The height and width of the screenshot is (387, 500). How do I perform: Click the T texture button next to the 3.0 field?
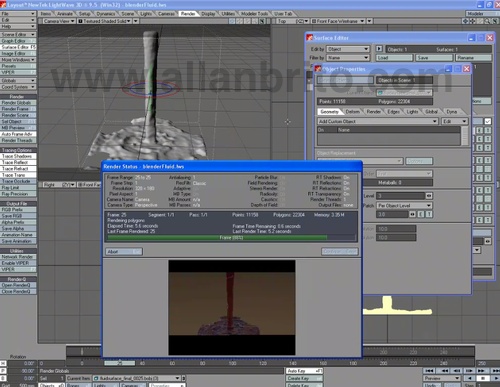click(x=429, y=214)
